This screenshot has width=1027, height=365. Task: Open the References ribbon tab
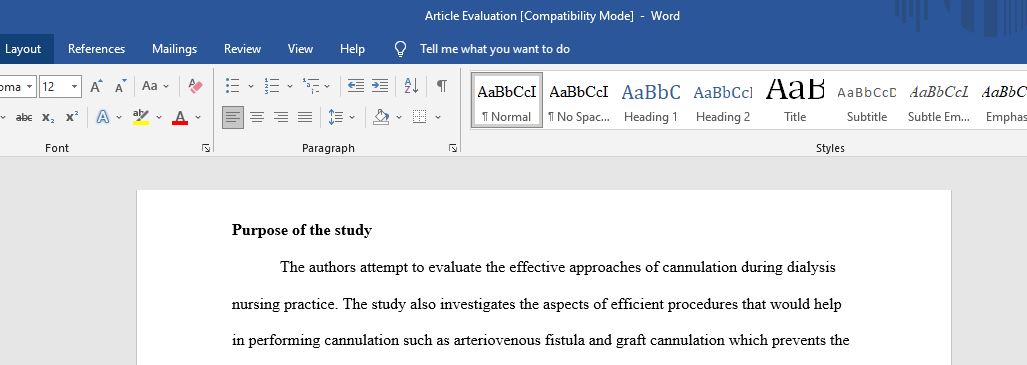tap(96, 49)
